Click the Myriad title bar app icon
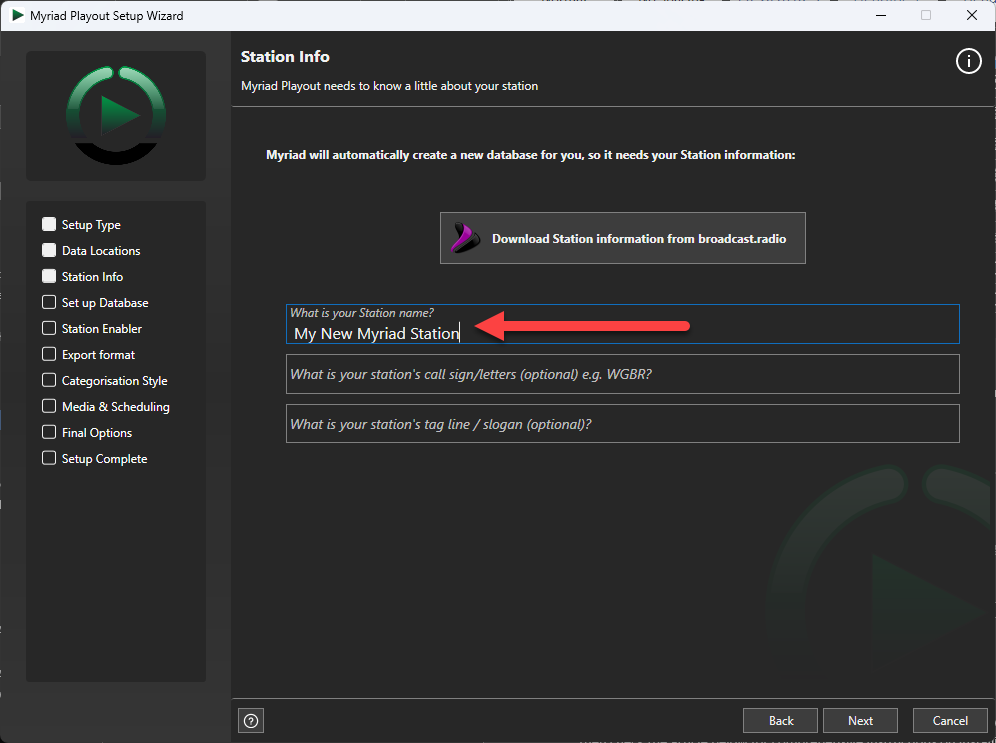 [x=18, y=15]
